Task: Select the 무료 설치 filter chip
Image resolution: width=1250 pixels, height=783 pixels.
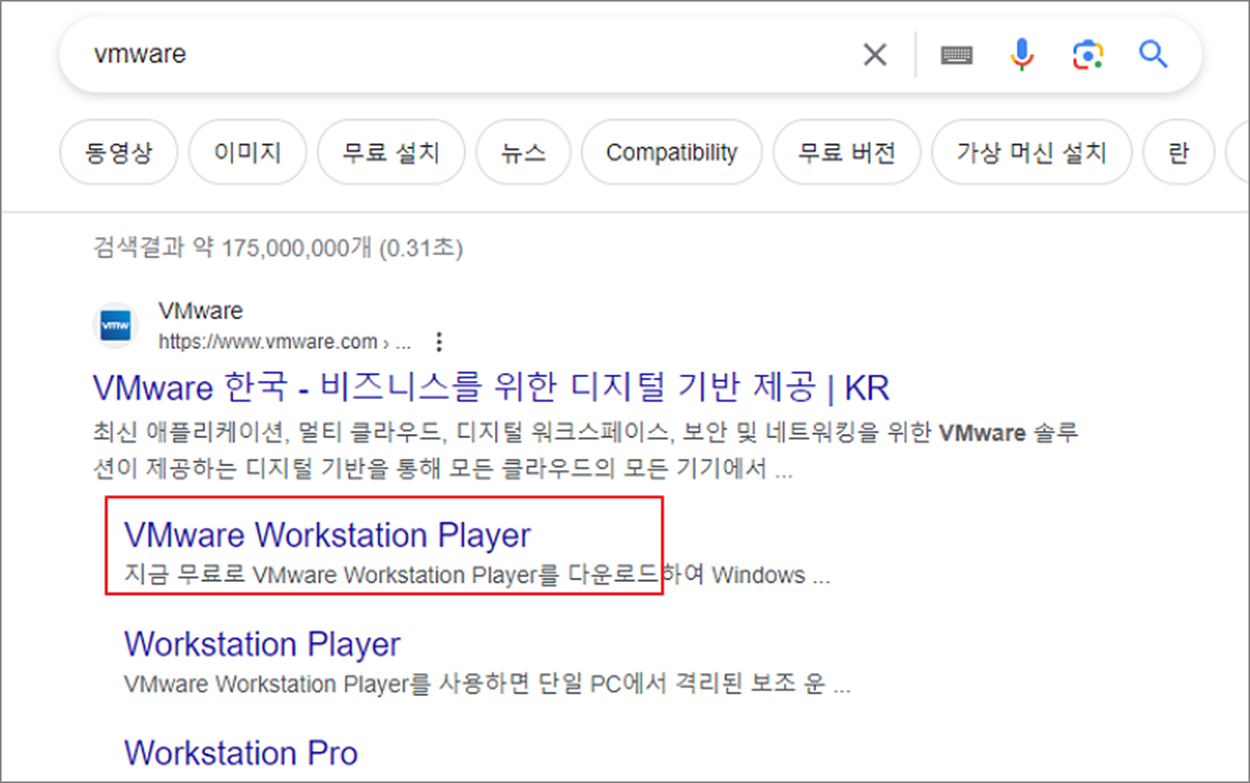Action: (391, 152)
